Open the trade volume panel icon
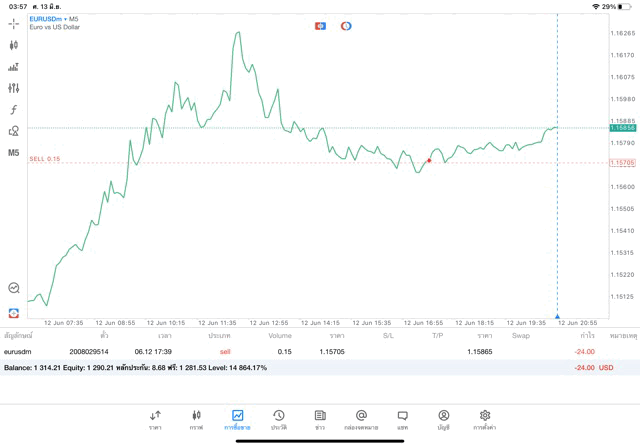 [x=13, y=67]
